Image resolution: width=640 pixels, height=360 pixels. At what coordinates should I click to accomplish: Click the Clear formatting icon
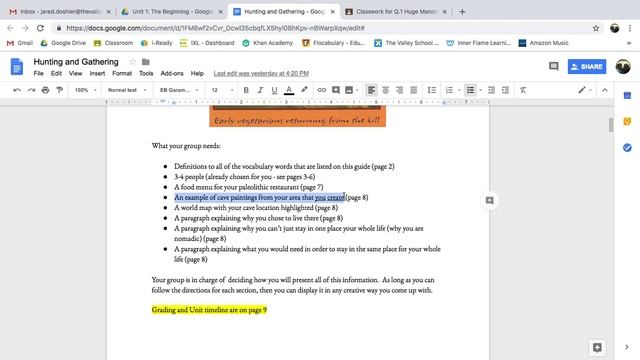click(523, 90)
